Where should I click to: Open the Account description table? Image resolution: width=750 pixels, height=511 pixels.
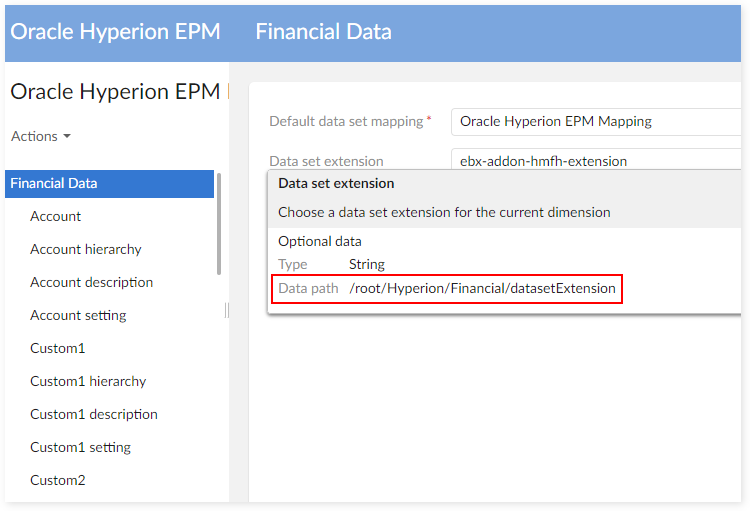tap(92, 282)
